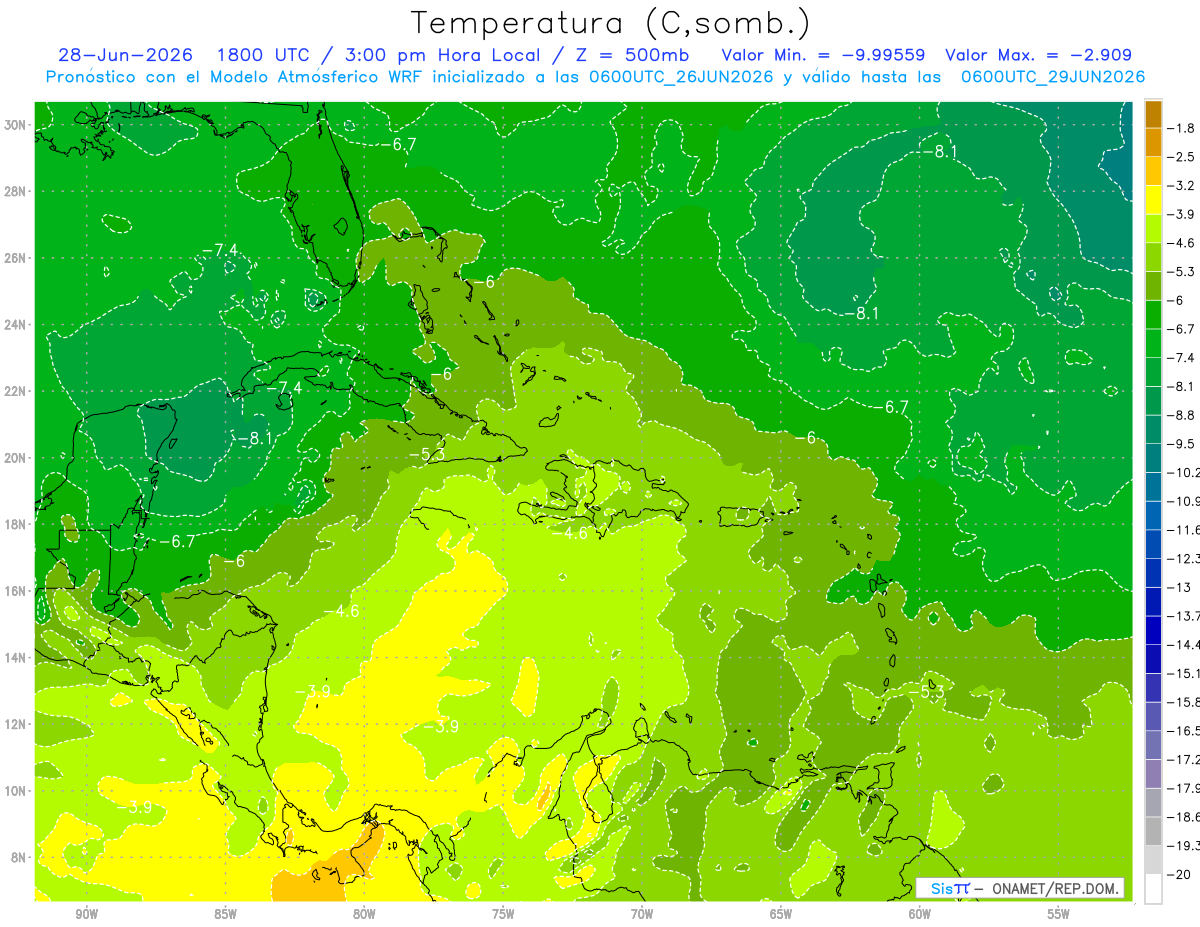Click the '10N' latitude axis label
The image size is (1200, 927).
coord(16,791)
